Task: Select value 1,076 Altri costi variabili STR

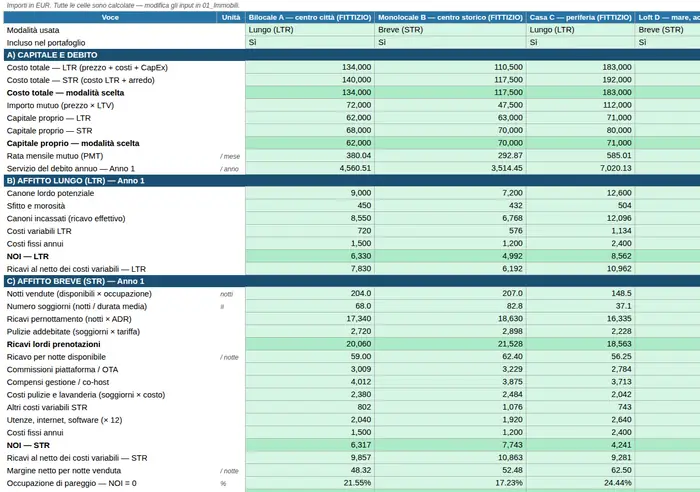Action: (x=512, y=407)
